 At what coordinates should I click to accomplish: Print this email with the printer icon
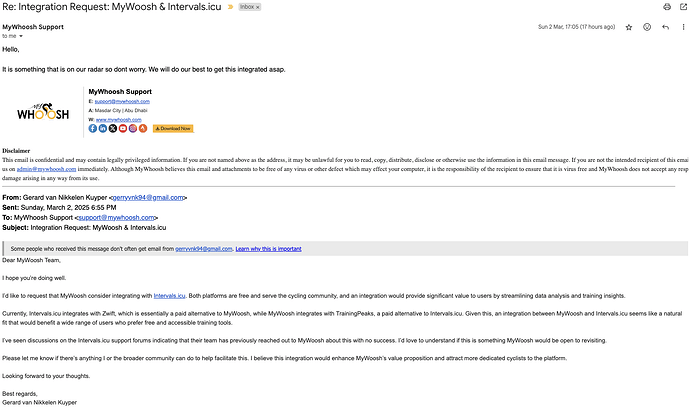click(x=667, y=7)
